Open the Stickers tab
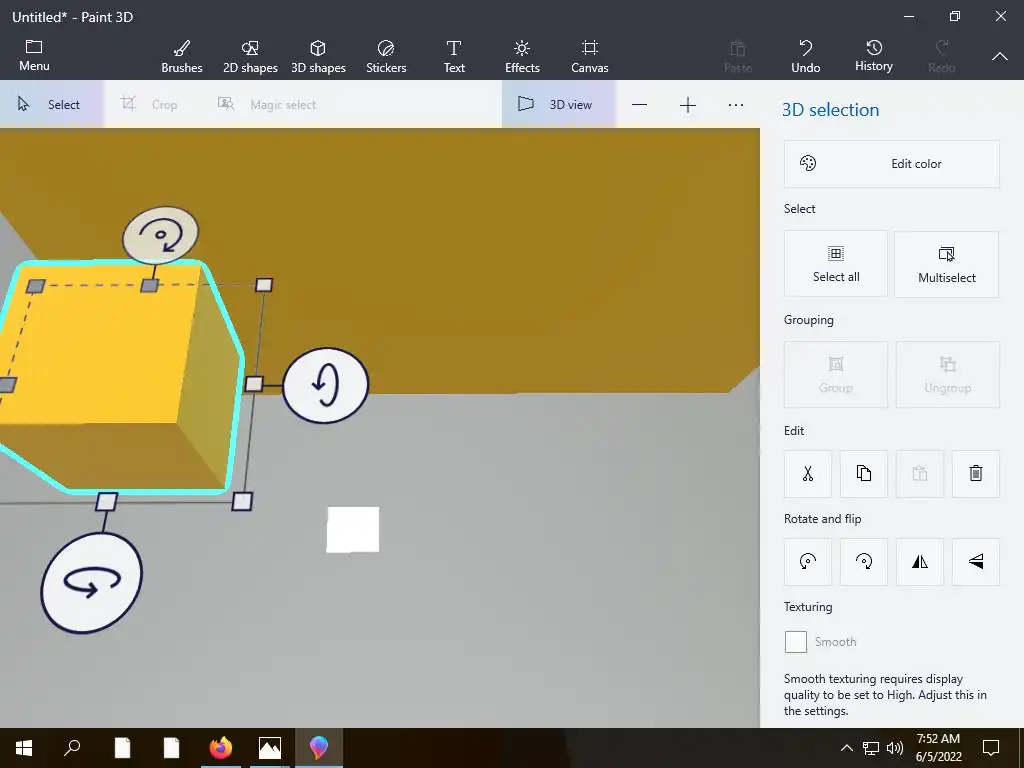1024x768 pixels. pos(386,56)
